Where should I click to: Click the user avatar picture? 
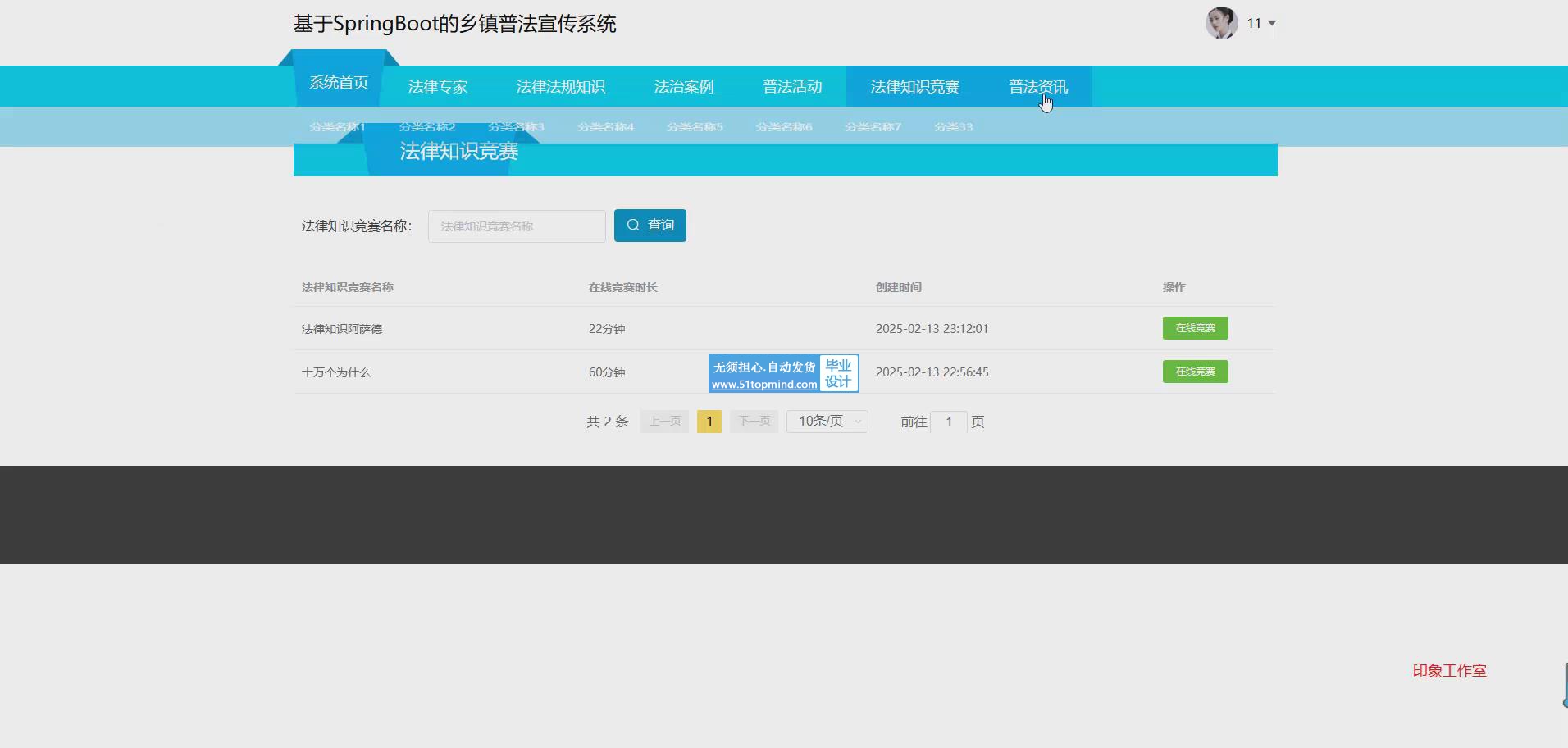1221,23
